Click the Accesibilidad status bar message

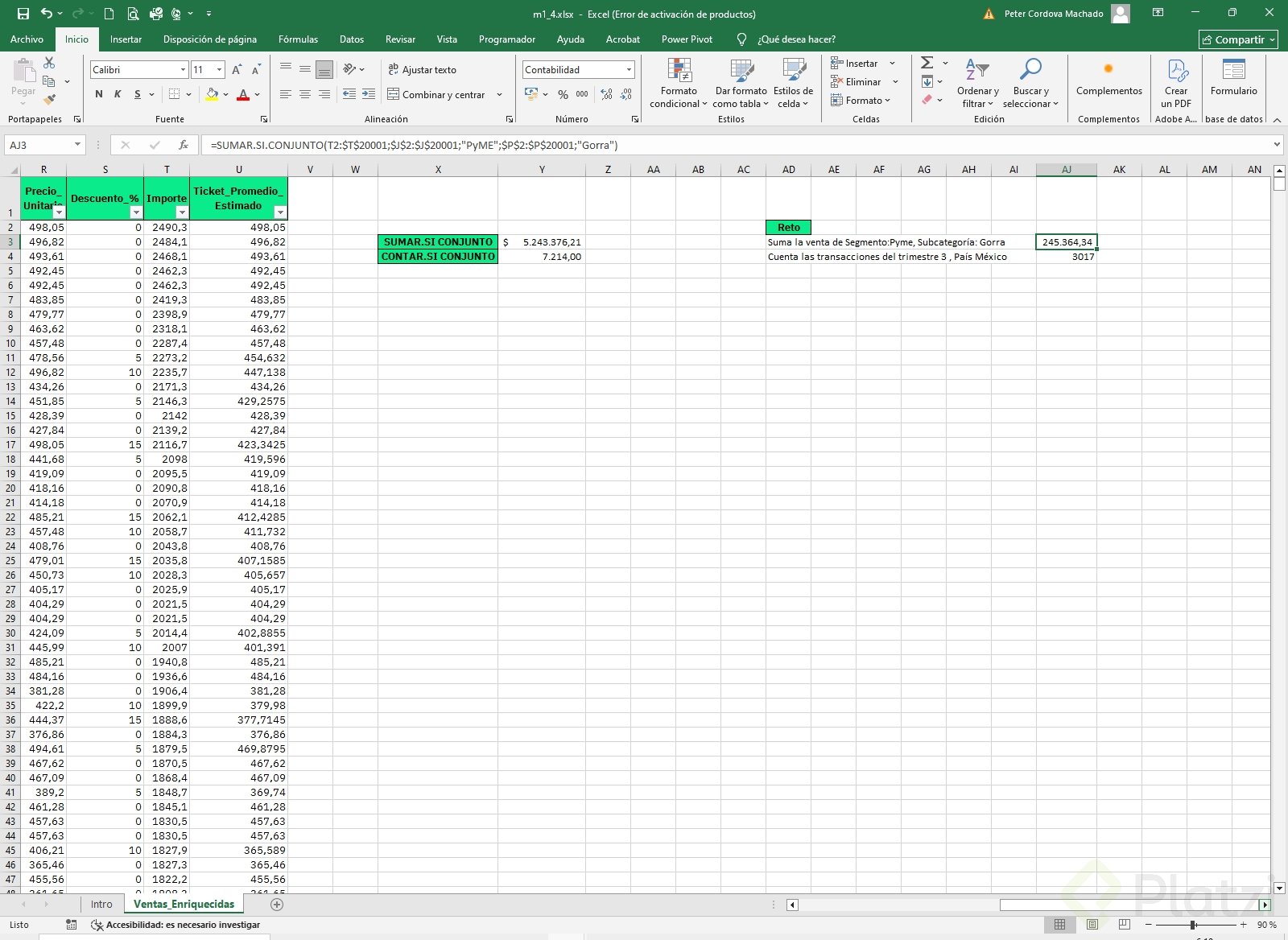point(175,925)
